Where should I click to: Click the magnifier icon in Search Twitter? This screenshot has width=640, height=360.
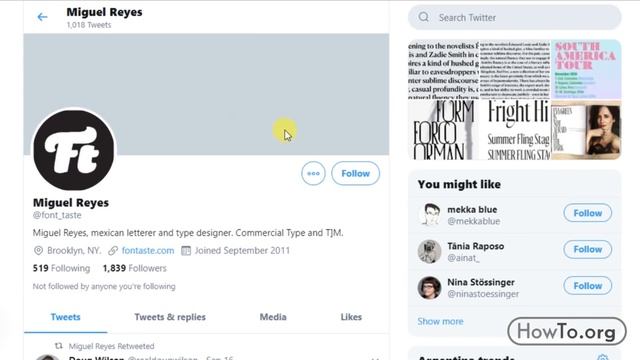coord(424,17)
